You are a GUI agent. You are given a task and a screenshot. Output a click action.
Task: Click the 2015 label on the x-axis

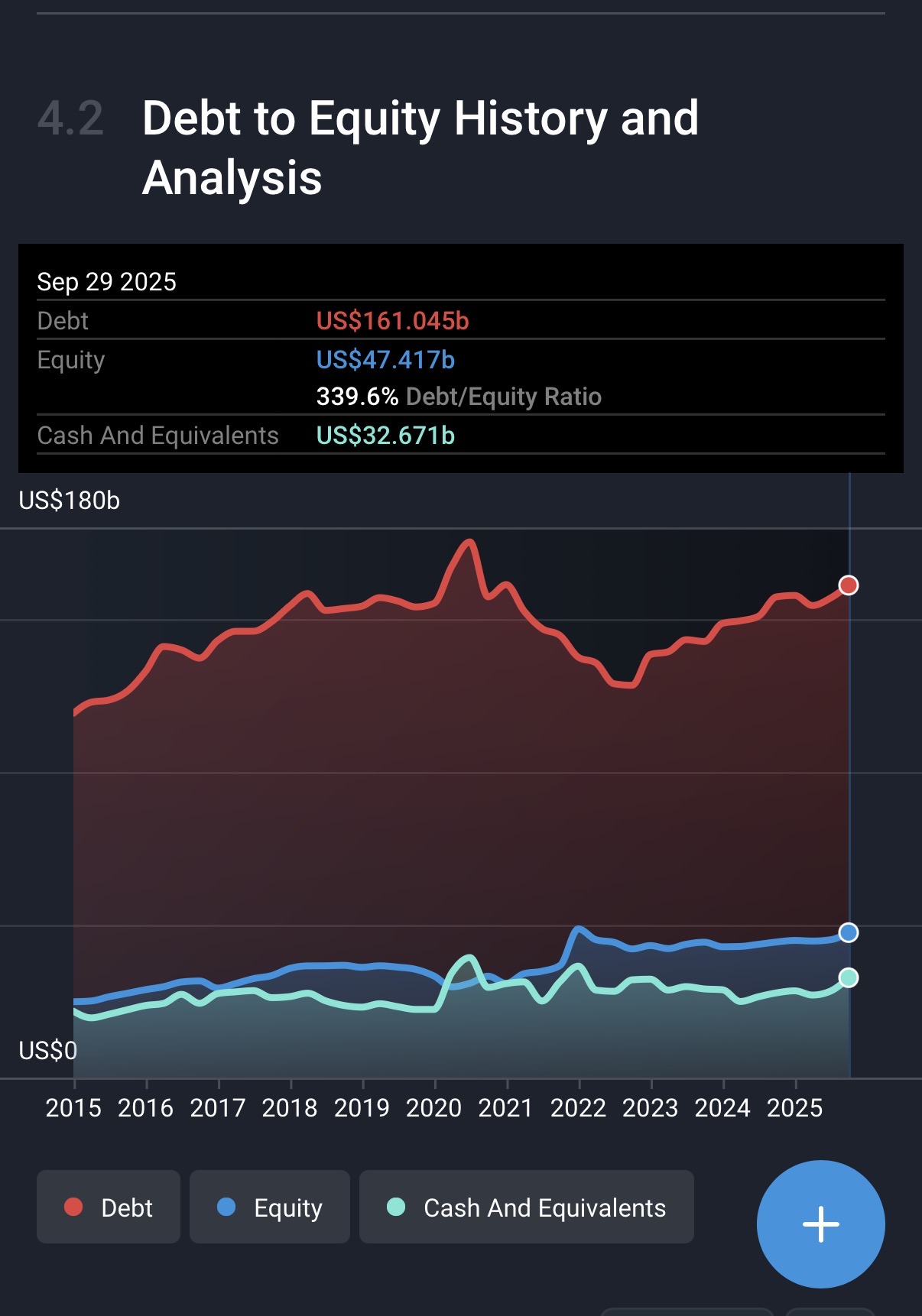pyautogui.click(x=73, y=1107)
